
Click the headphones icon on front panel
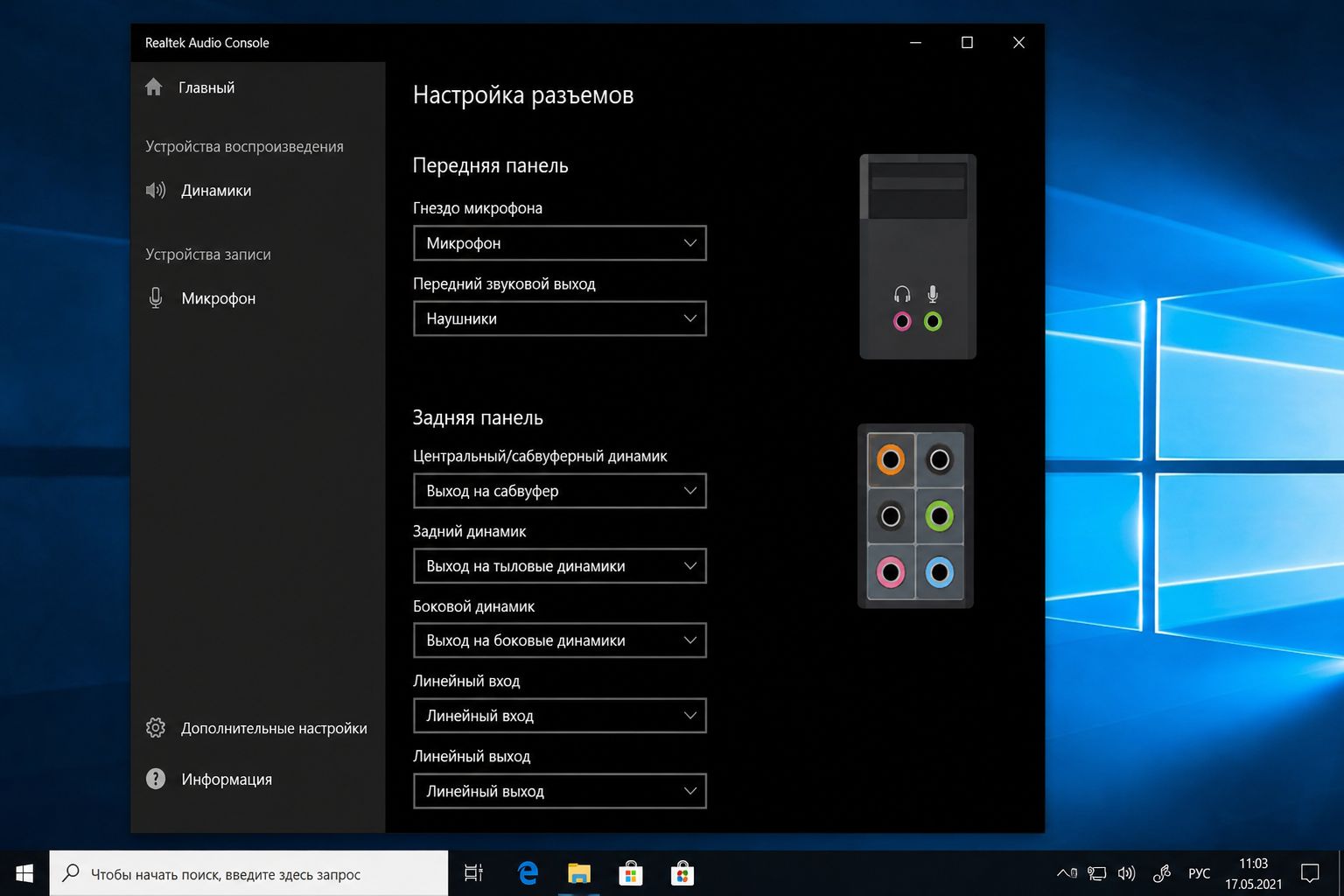(x=902, y=294)
